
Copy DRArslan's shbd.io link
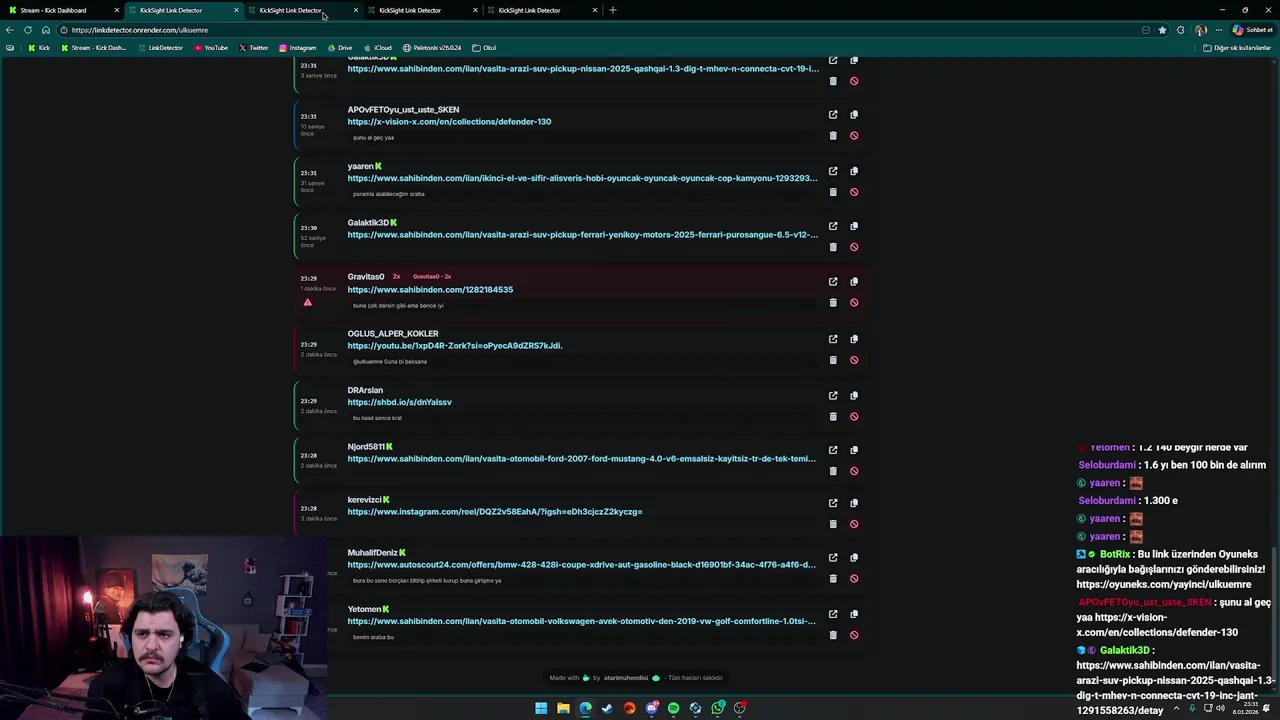click(x=854, y=395)
